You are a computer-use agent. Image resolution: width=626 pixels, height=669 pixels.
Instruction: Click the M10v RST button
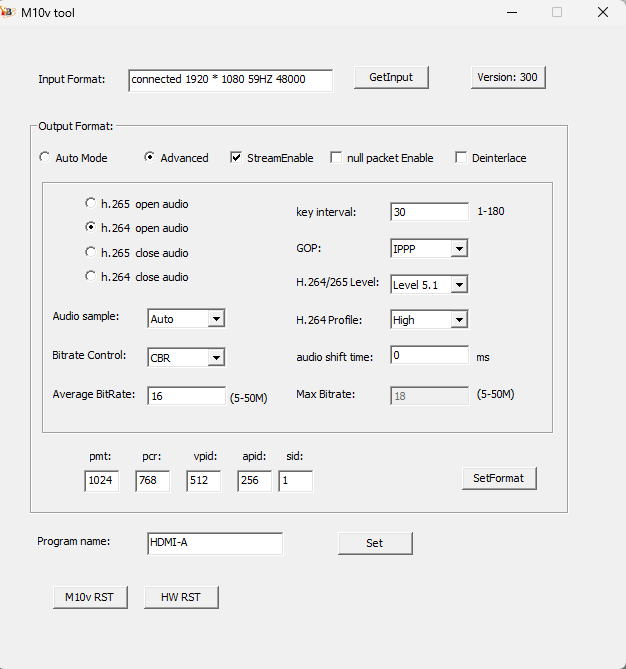click(90, 597)
